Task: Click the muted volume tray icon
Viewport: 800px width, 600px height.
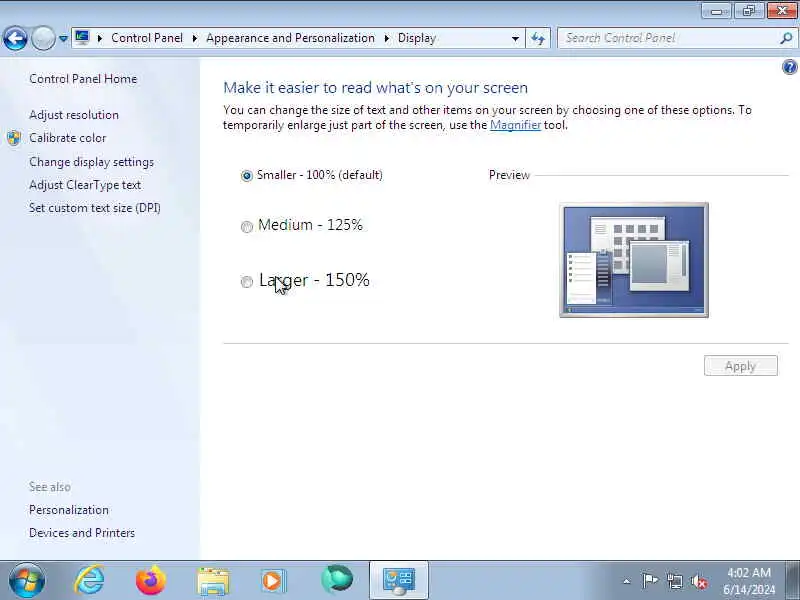Action: pyautogui.click(x=699, y=581)
